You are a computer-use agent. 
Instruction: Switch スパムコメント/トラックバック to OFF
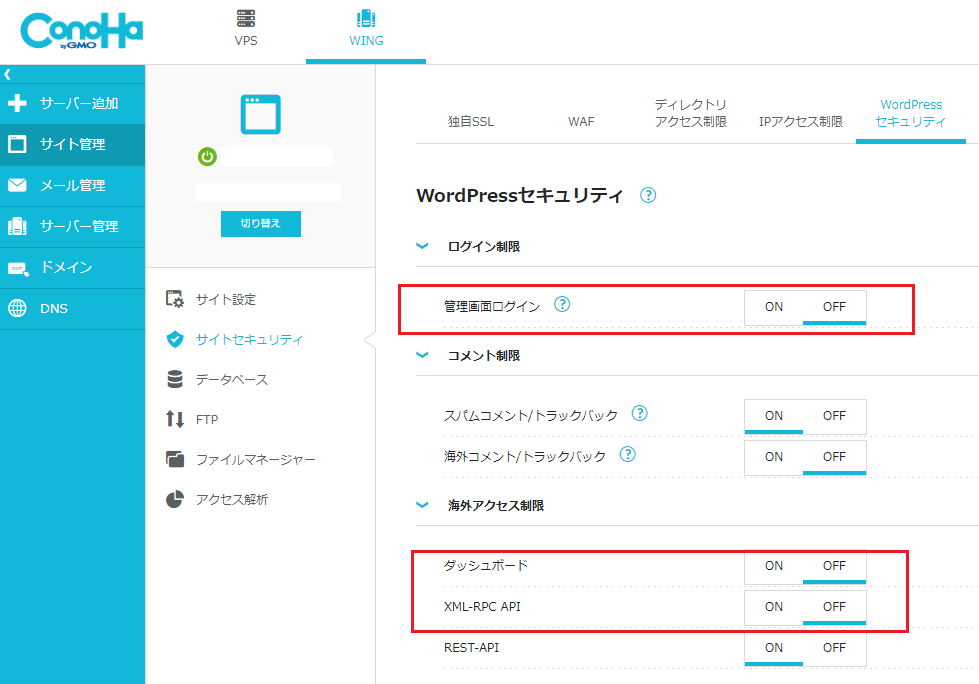tap(834, 416)
